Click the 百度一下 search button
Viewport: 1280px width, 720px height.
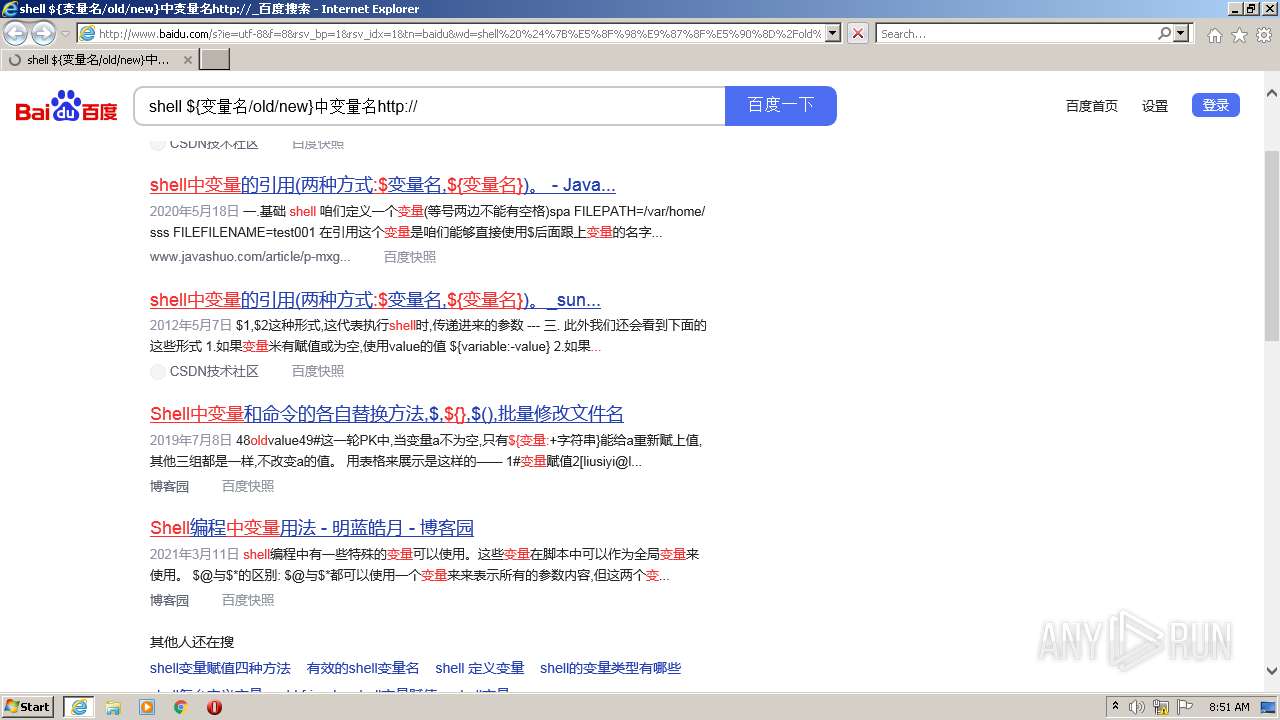781,106
